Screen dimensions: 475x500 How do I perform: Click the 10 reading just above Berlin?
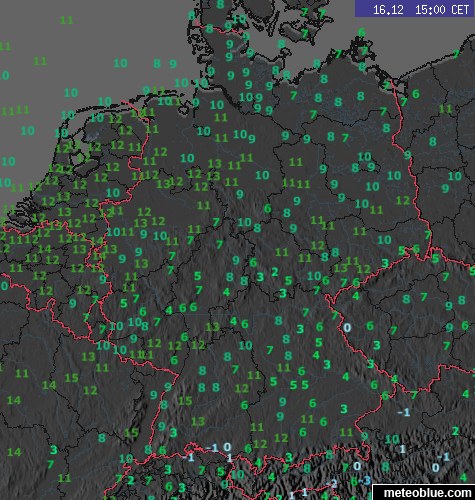(x=364, y=156)
